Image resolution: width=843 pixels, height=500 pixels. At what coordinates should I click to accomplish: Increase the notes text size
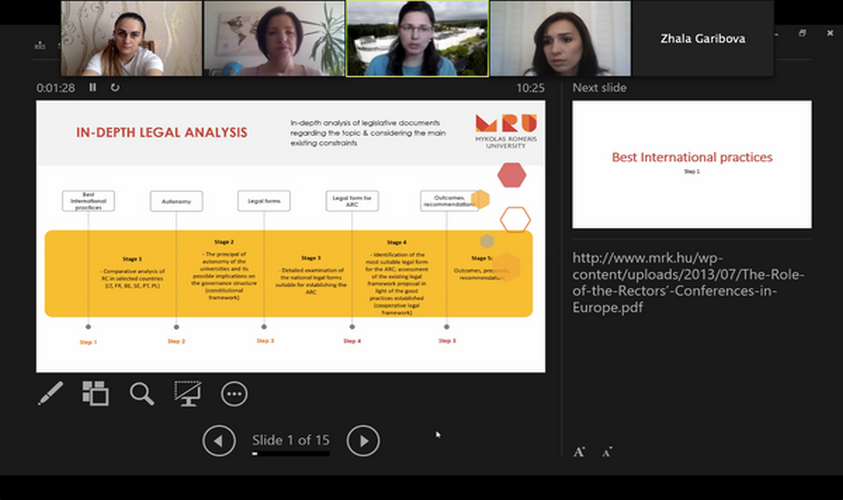tap(579, 452)
